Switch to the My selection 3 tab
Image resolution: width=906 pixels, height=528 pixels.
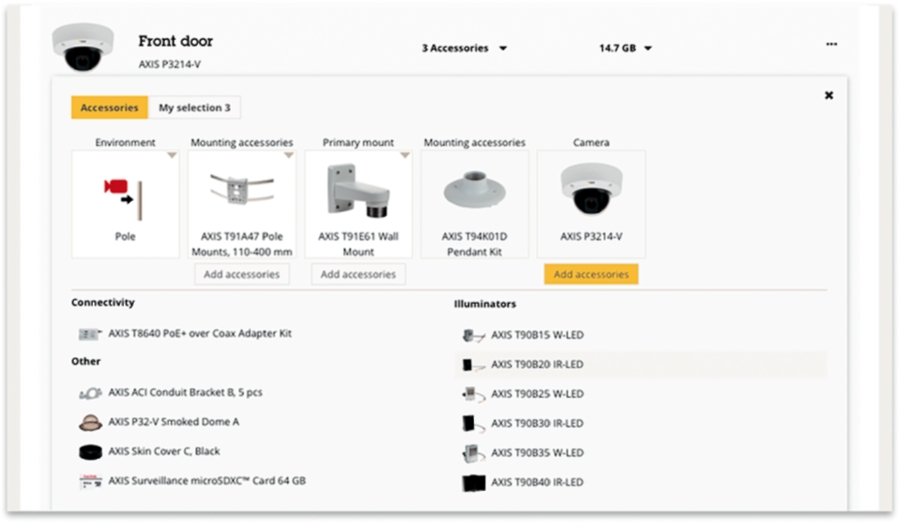pyautogui.click(x=194, y=107)
